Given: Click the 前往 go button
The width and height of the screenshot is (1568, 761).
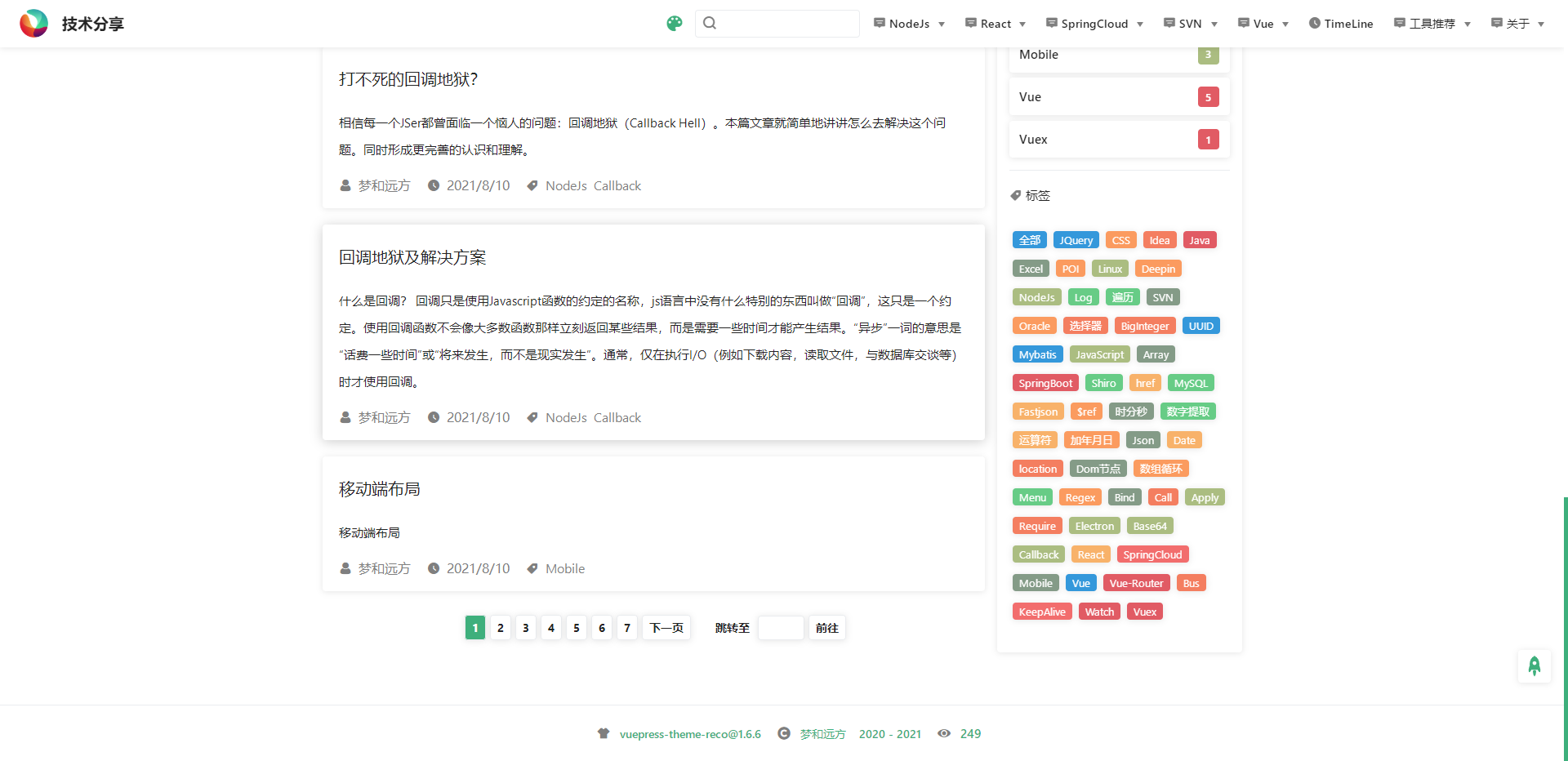Looking at the screenshot, I should coord(827,627).
